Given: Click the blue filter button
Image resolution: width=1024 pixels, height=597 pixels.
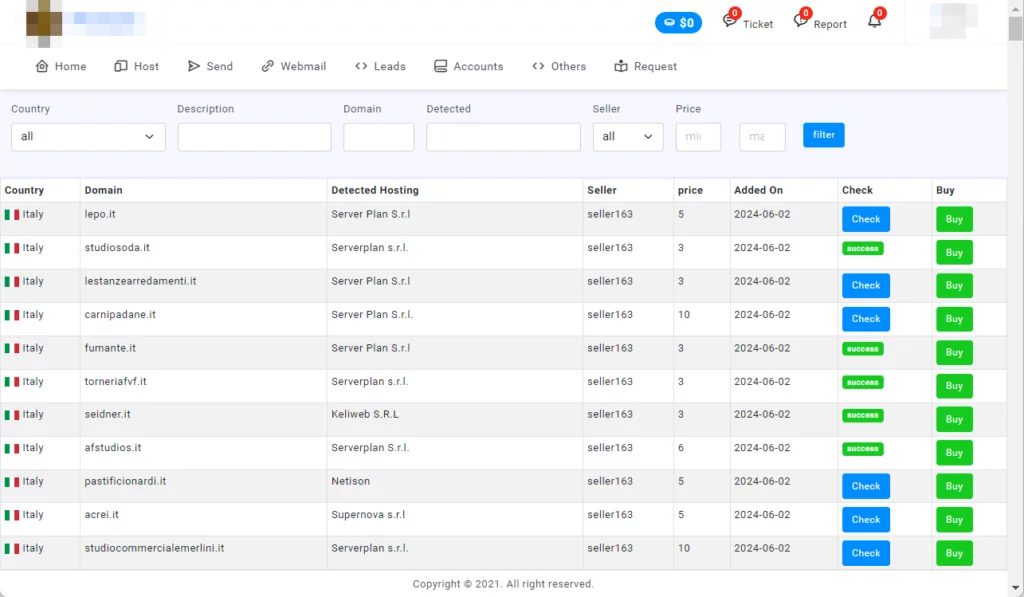Looking at the screenshot, I should click(823, 135).
